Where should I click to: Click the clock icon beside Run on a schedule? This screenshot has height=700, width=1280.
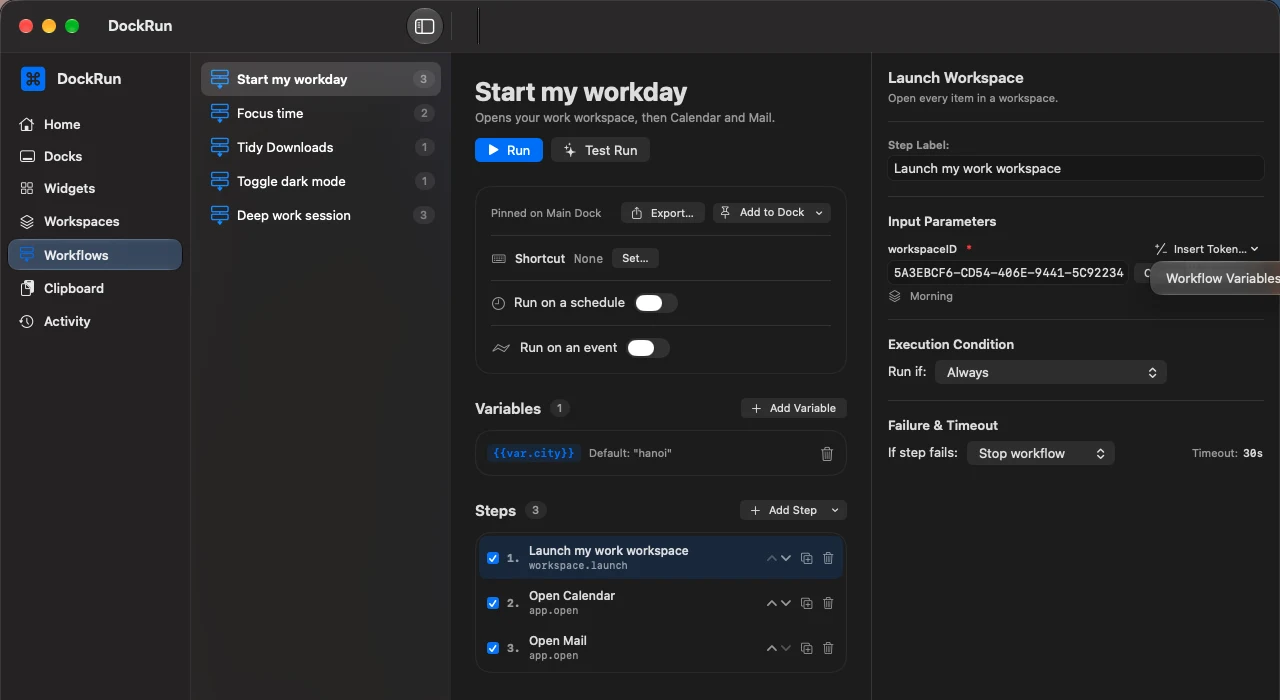498,303
